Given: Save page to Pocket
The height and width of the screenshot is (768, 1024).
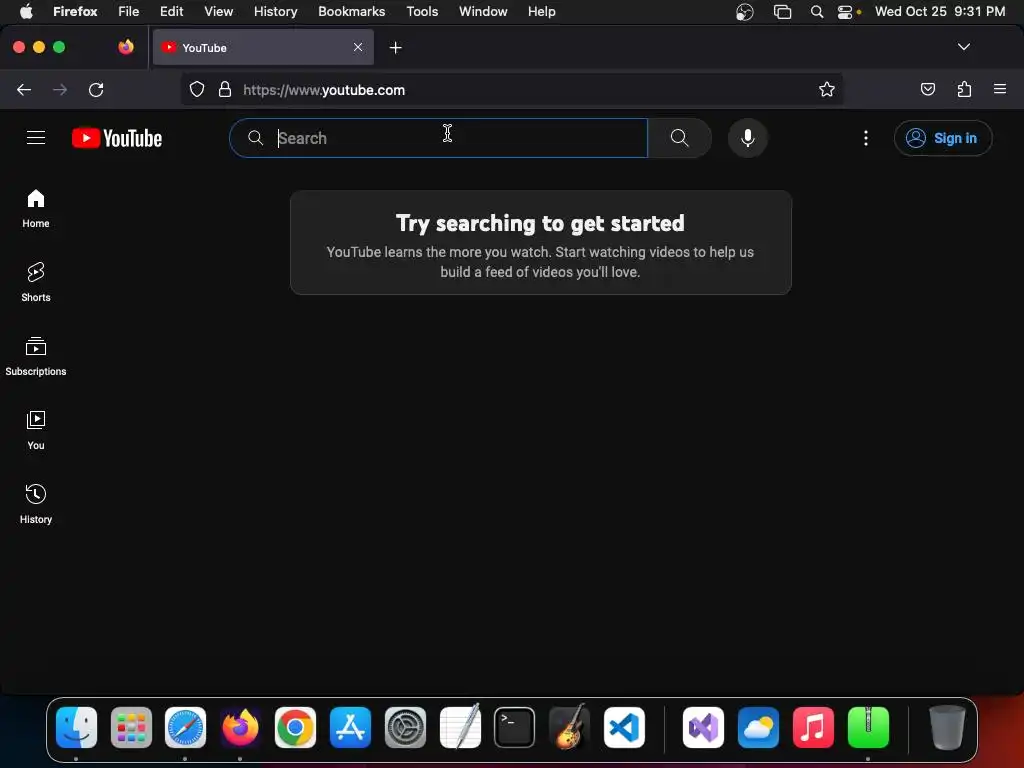Looking at the screenshot, I should [x=927, y=89].
